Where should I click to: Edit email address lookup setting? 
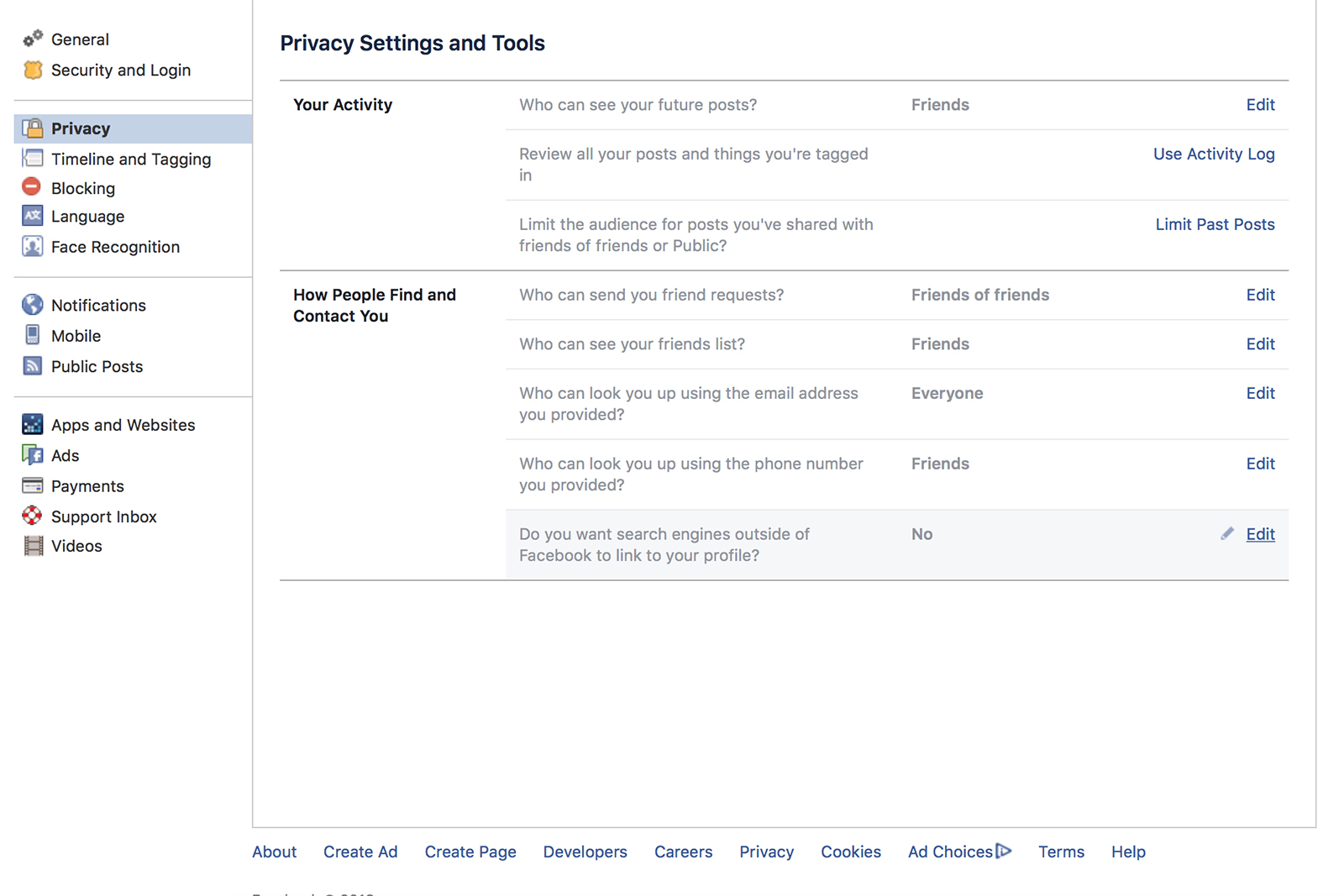point(1260,393)
